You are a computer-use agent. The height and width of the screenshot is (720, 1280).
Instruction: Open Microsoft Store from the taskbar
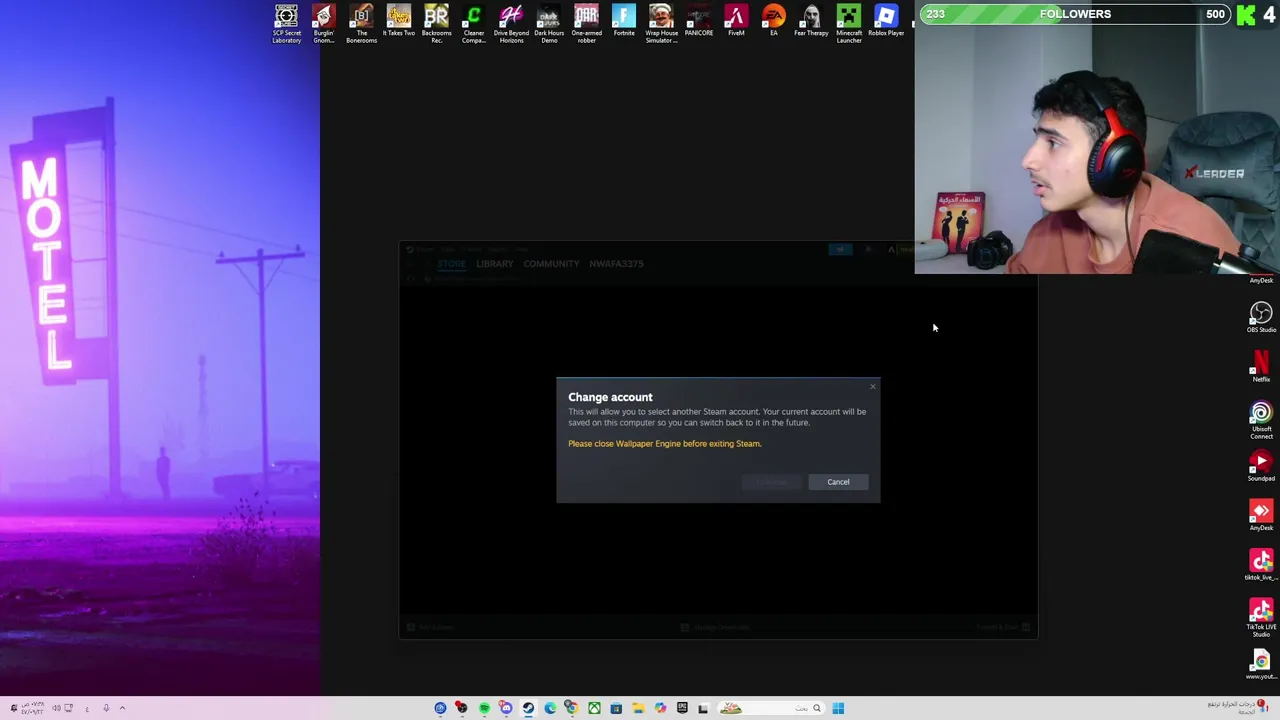[616, 708]
